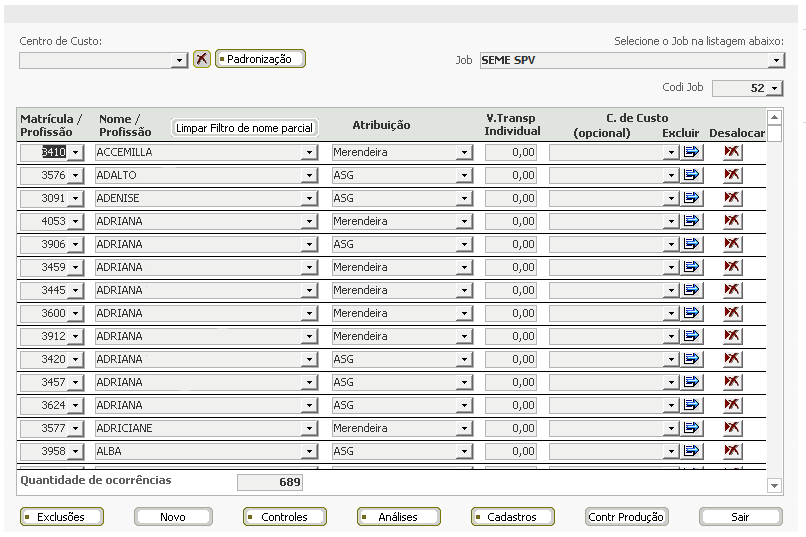The image size is (806, 537).
Task: Click Excluir arrow icon for ADENISE row
Action: 691,198
